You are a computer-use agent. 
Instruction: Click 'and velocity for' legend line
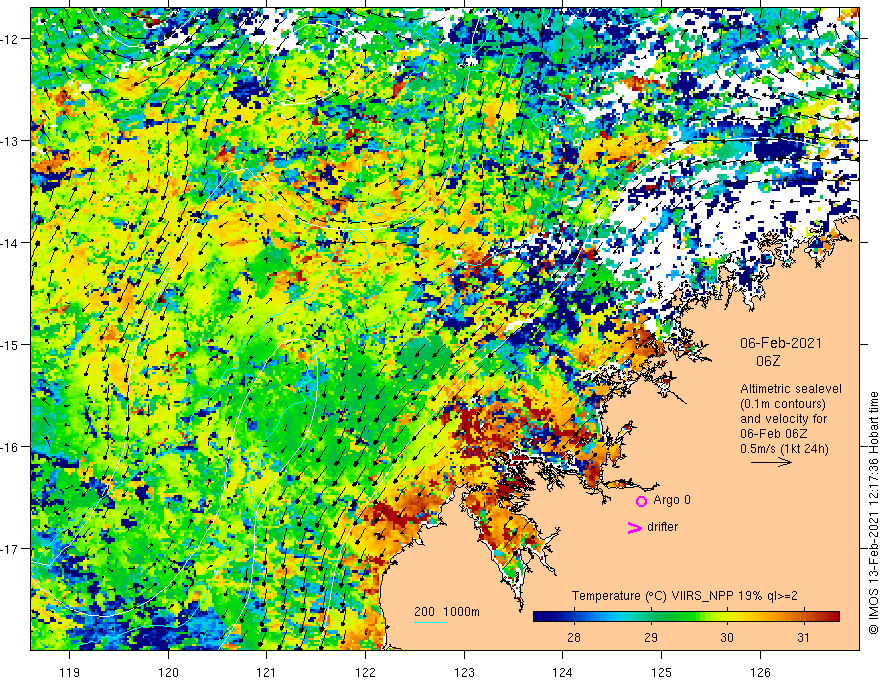(x=783, y=419)
